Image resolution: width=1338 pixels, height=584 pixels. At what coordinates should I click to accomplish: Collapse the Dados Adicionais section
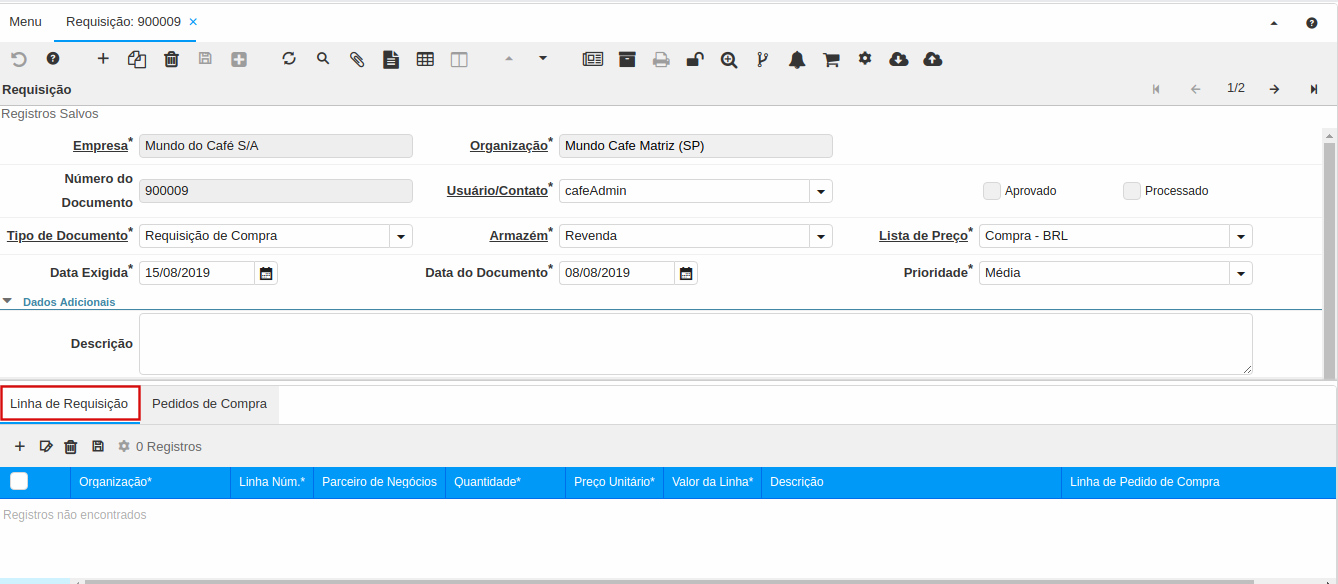8,301
